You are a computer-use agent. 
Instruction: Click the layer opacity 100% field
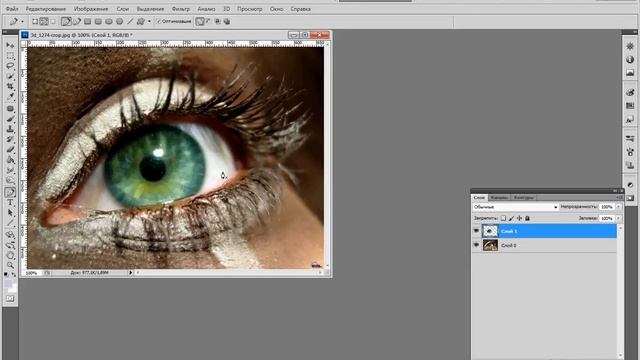pos(607,207)
